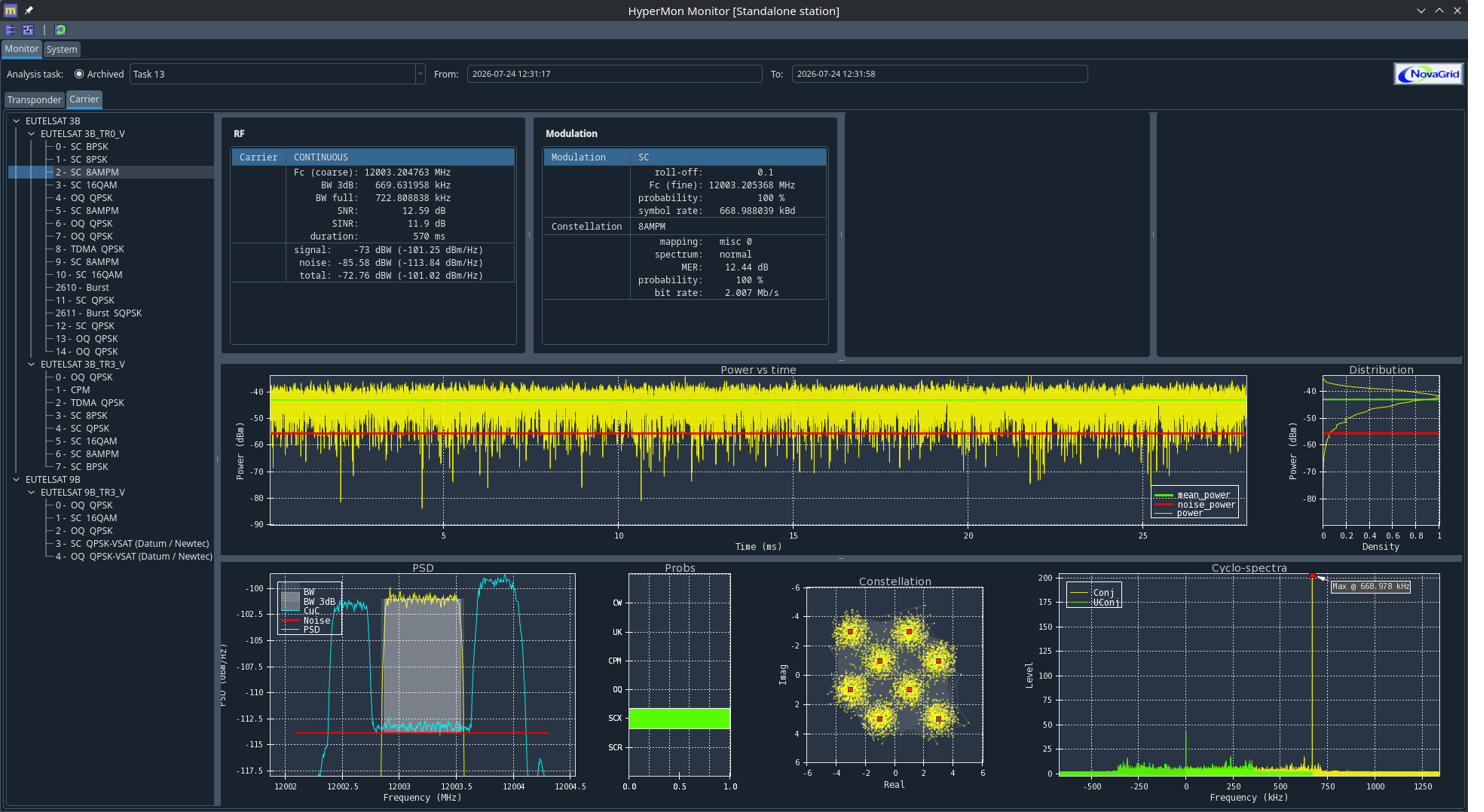Switch to the Monitor tab

coord(21,49)
